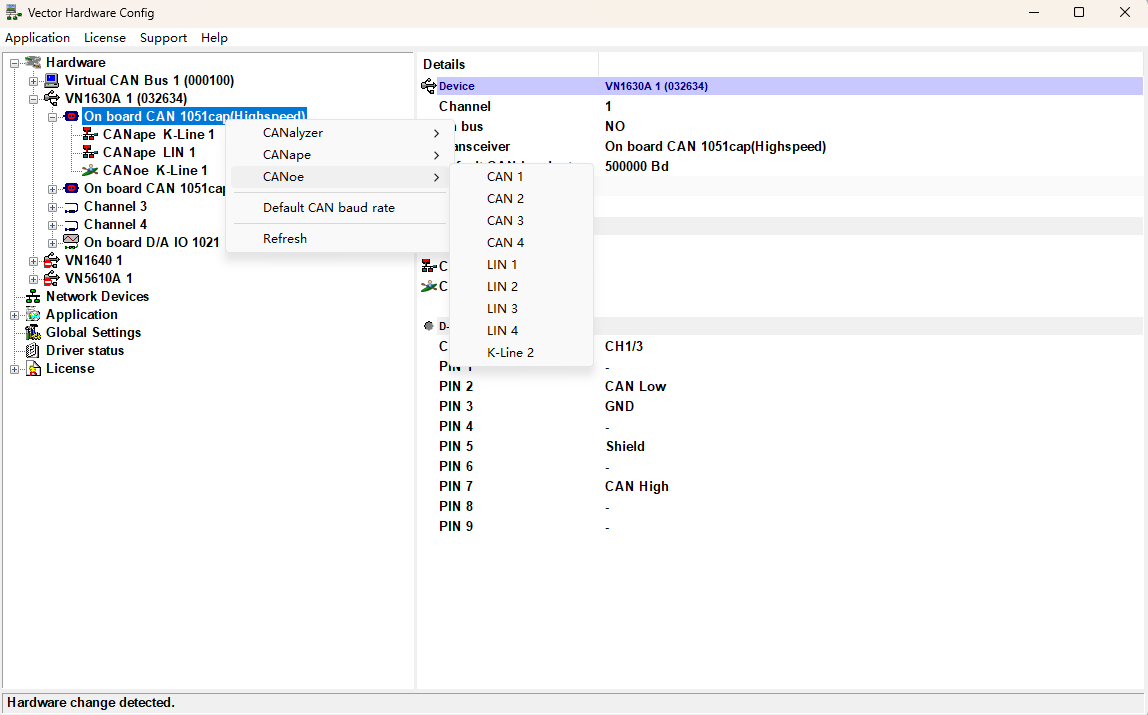Image resolution: width=1148 pixels, height=715 pixels.
Task: Expand the VN5610A 1 node
Action: click(33, 280)
